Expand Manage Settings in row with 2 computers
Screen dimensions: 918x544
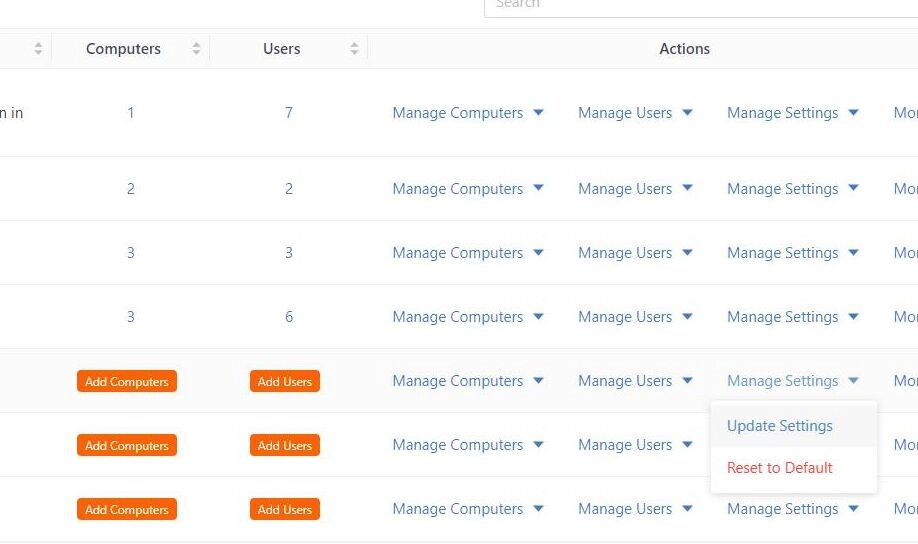click(793, 189)
